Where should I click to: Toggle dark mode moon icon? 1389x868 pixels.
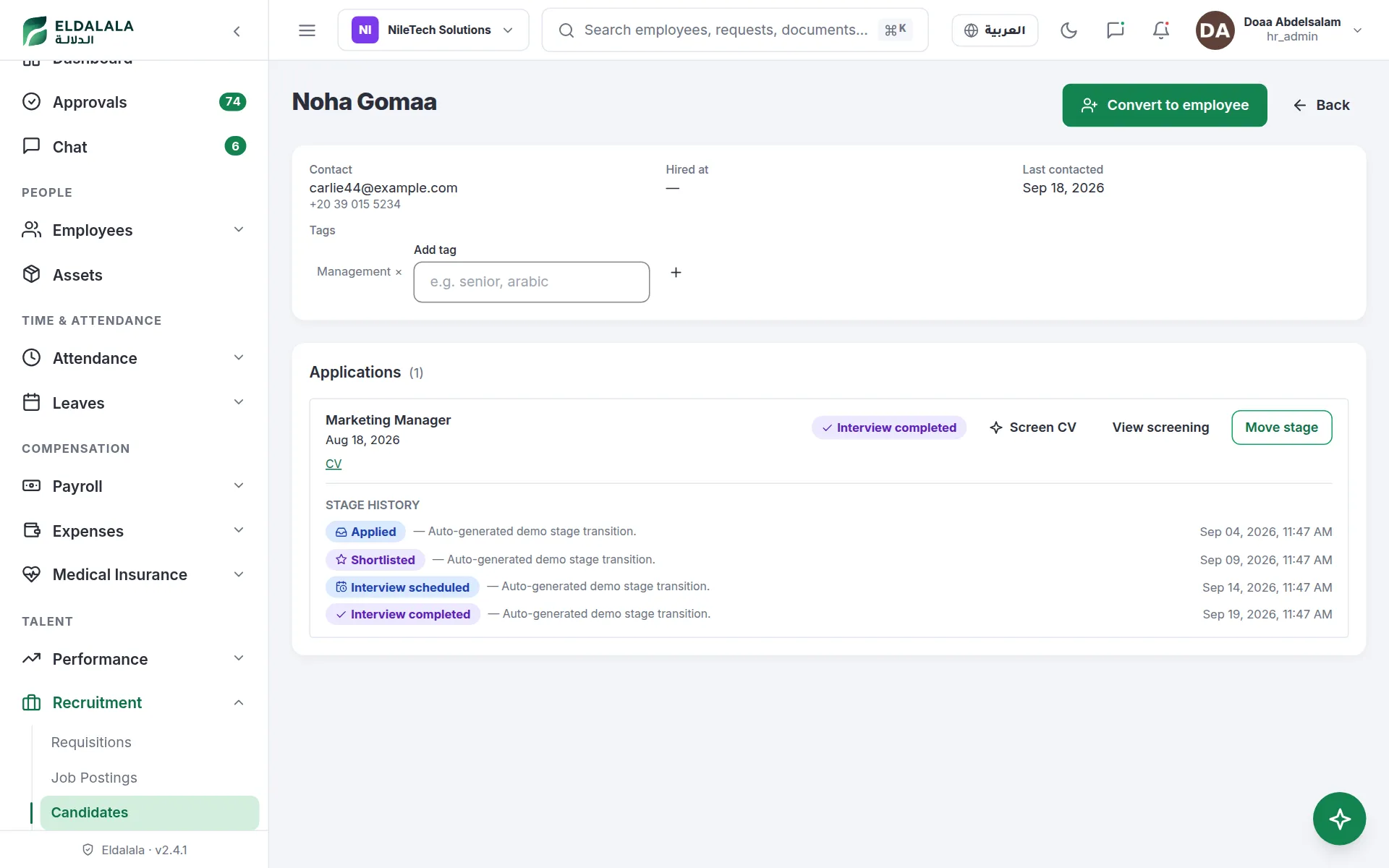click(1069, 30)
